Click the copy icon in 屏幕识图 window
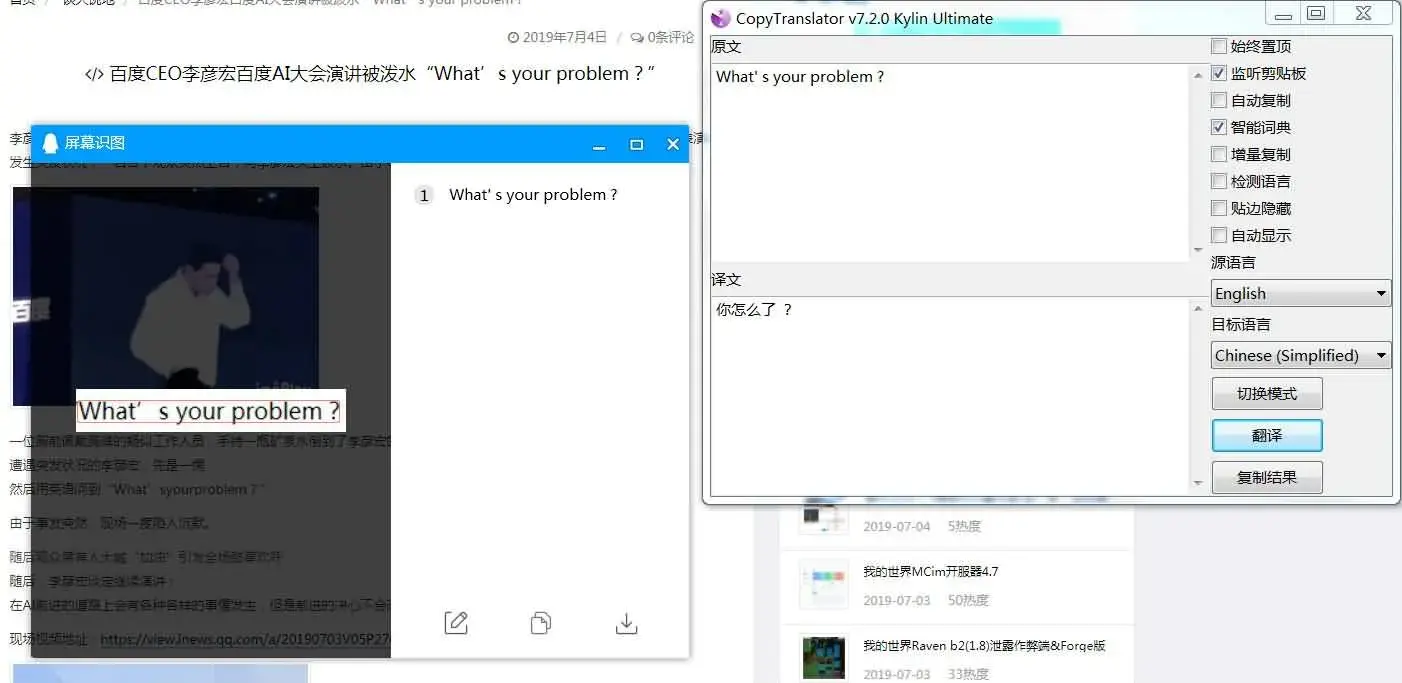Viewport: 1402px width, 683px height. 541,623
